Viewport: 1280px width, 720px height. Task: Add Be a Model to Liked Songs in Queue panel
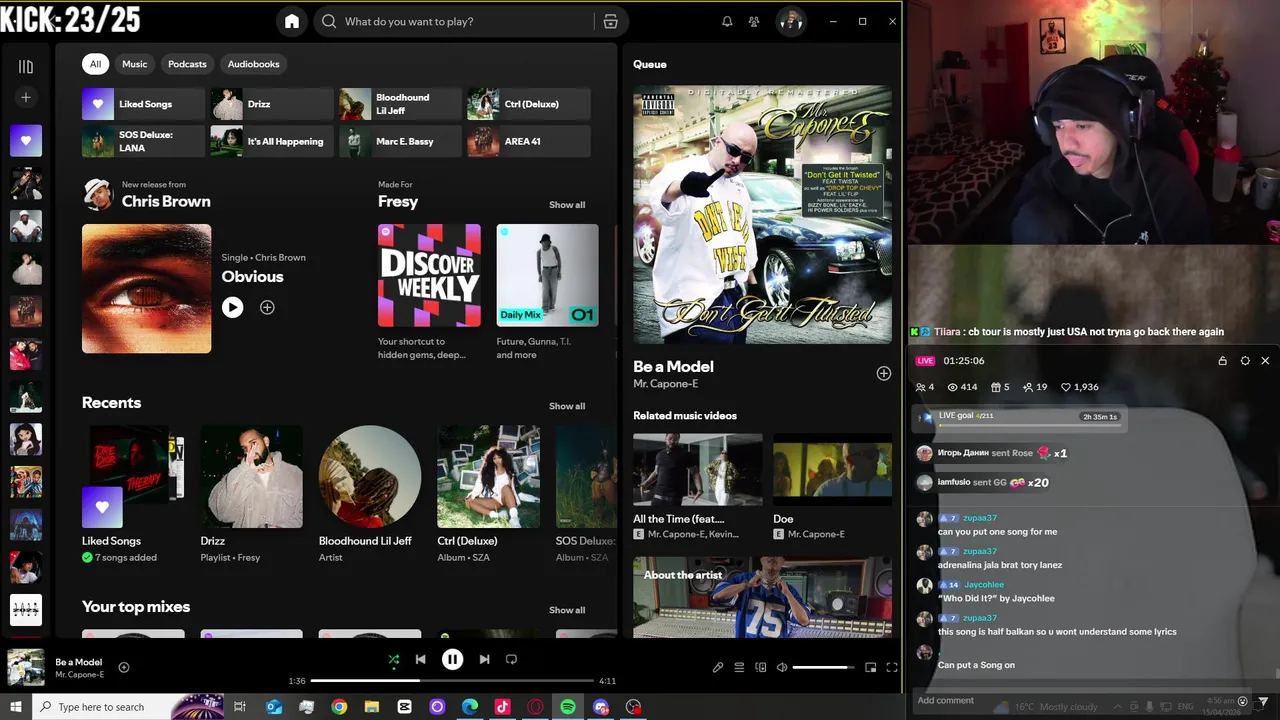point(883,373)
